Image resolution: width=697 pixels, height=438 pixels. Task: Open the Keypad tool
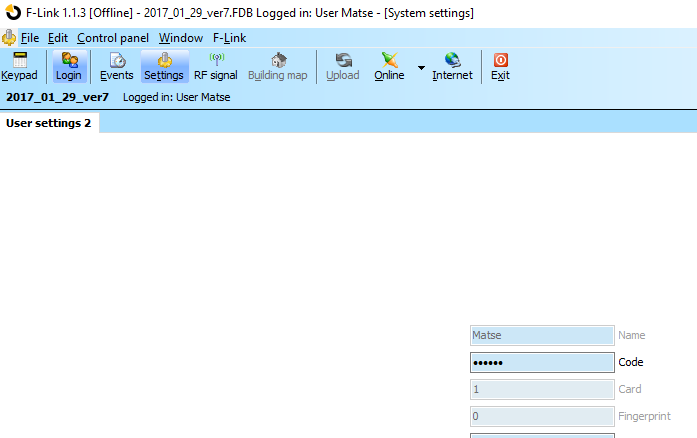click(x=19, y=66)
